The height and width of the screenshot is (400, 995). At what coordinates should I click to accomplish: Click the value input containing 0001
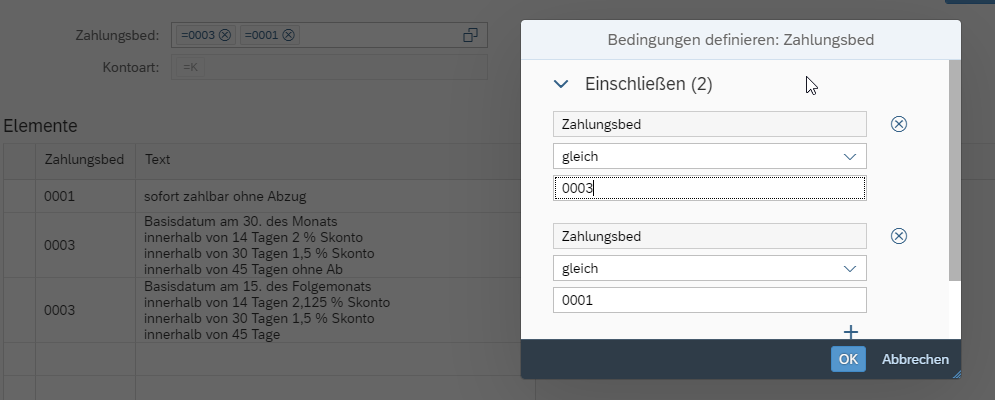(709, 300)
